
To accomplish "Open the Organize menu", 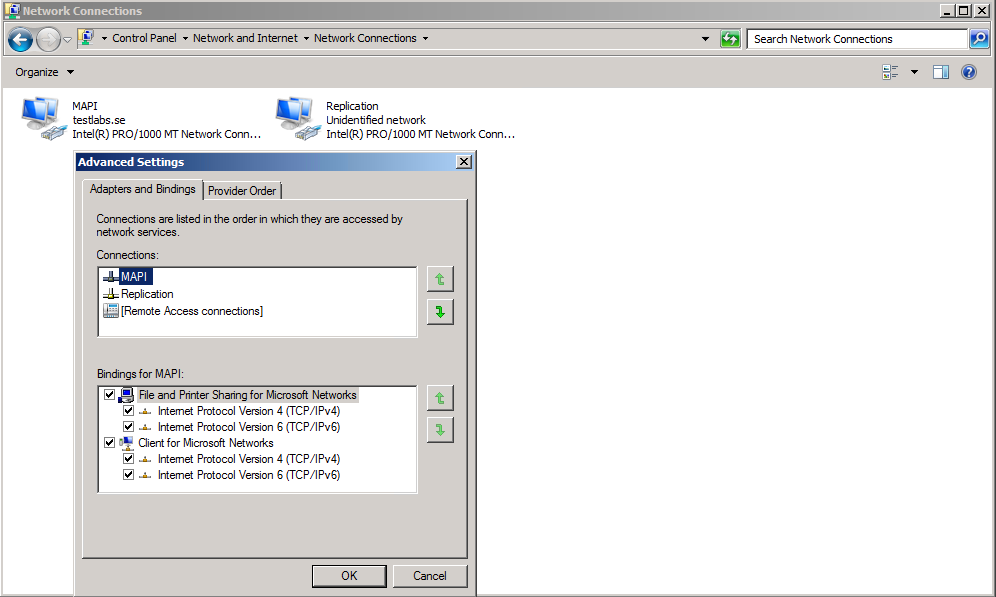I will 44,72.
